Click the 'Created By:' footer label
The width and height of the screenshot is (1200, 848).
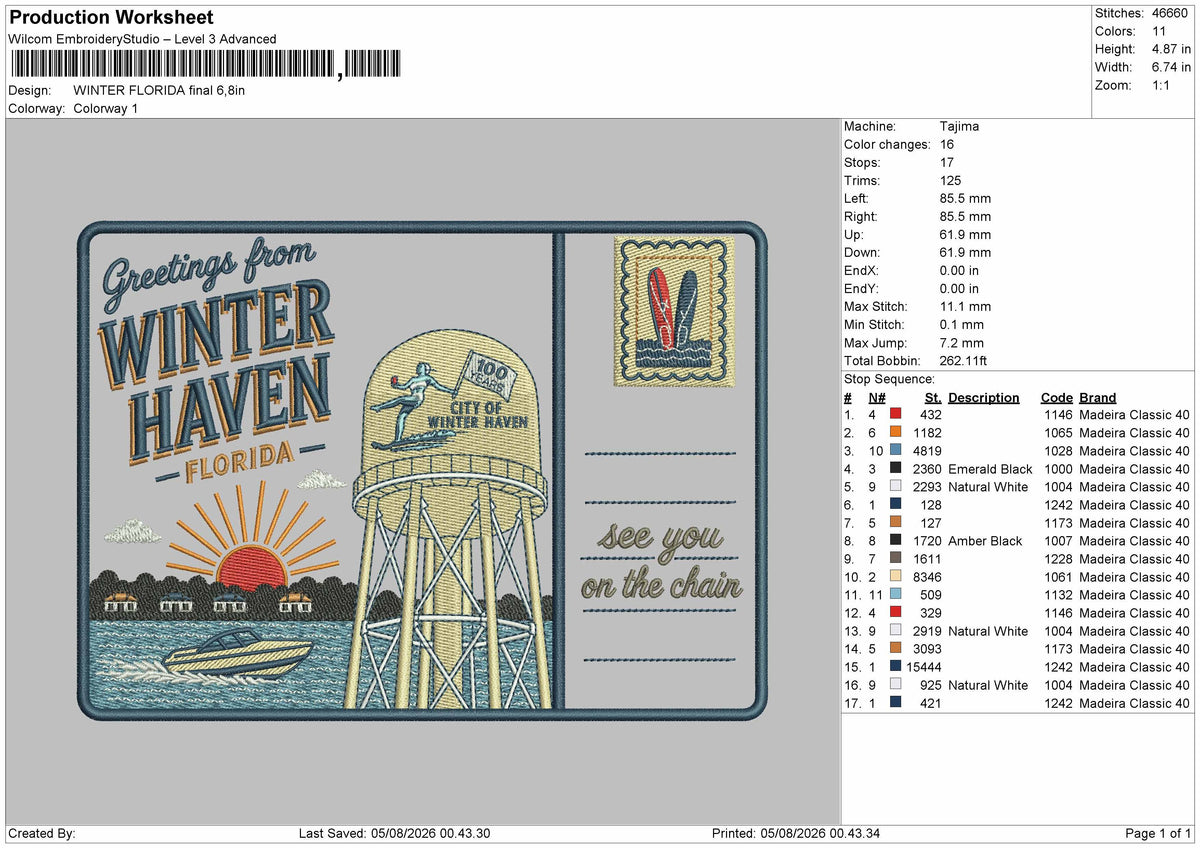pos(42,833)
